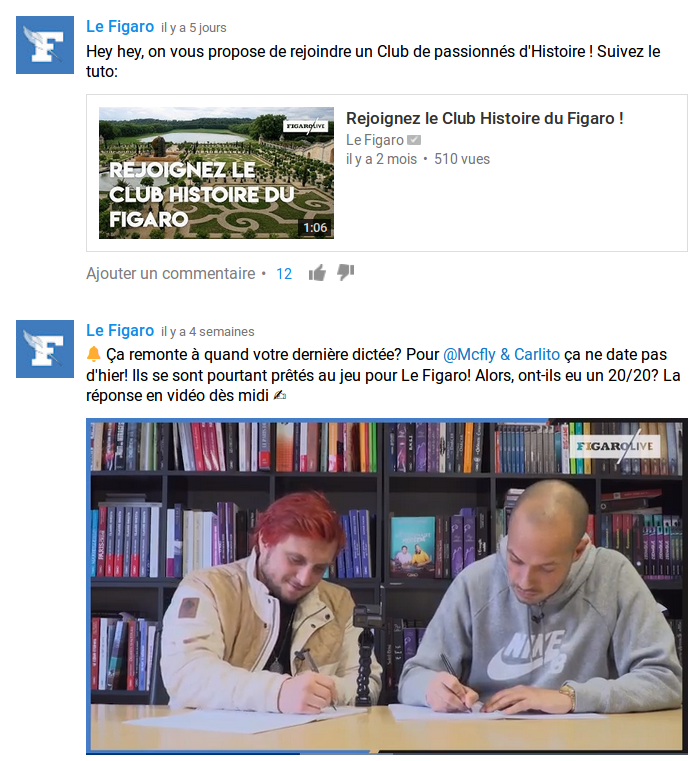697x761 pixels.
Task: Click the verified badge next to Le Figaro
Action: [414, 140]
